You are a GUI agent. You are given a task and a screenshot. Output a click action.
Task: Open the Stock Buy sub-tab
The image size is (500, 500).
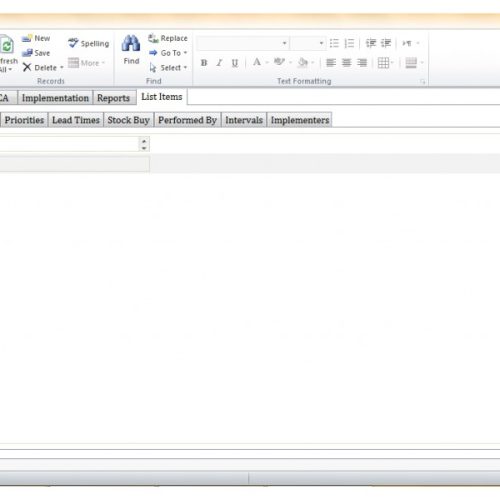[129, 120]
